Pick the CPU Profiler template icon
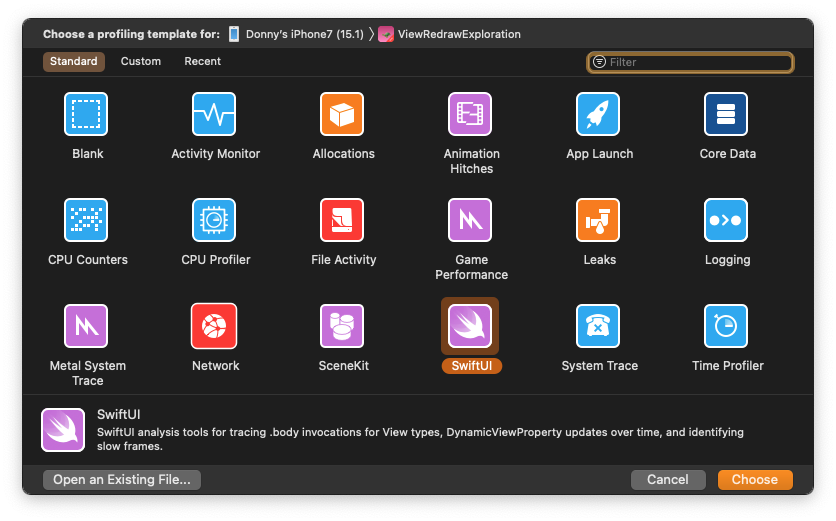 (214, 220)
